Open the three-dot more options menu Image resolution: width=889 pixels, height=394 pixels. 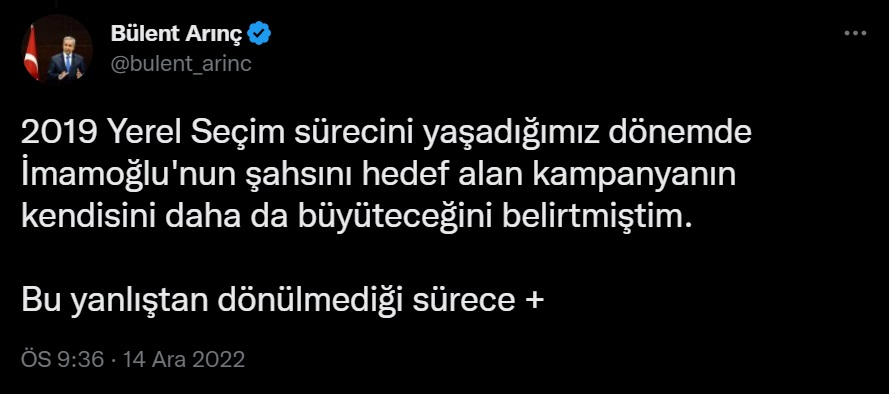[855, 33]
